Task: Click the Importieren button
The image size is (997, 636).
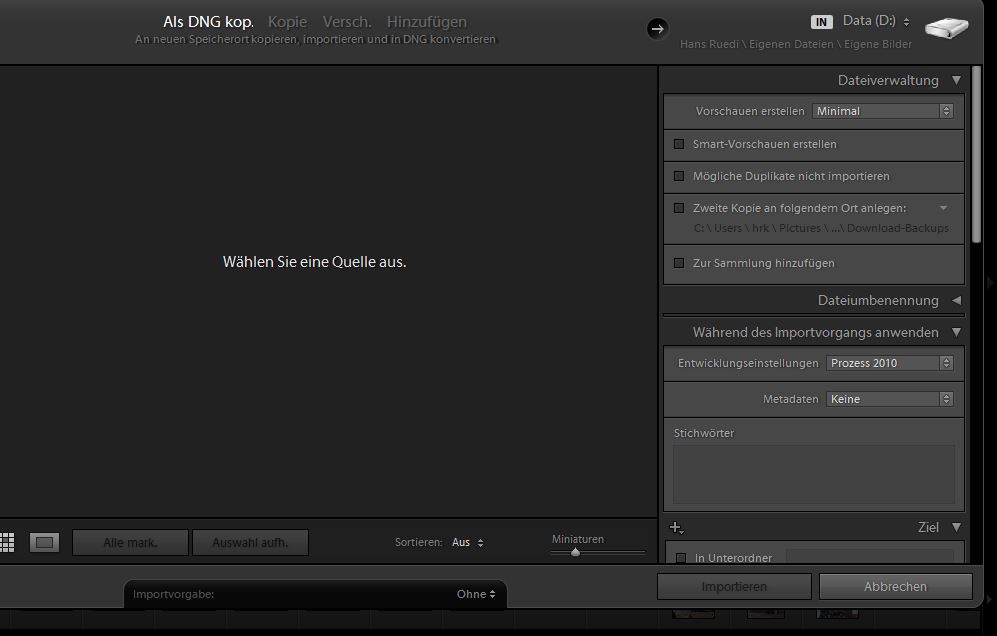Action: pos(734,586)
